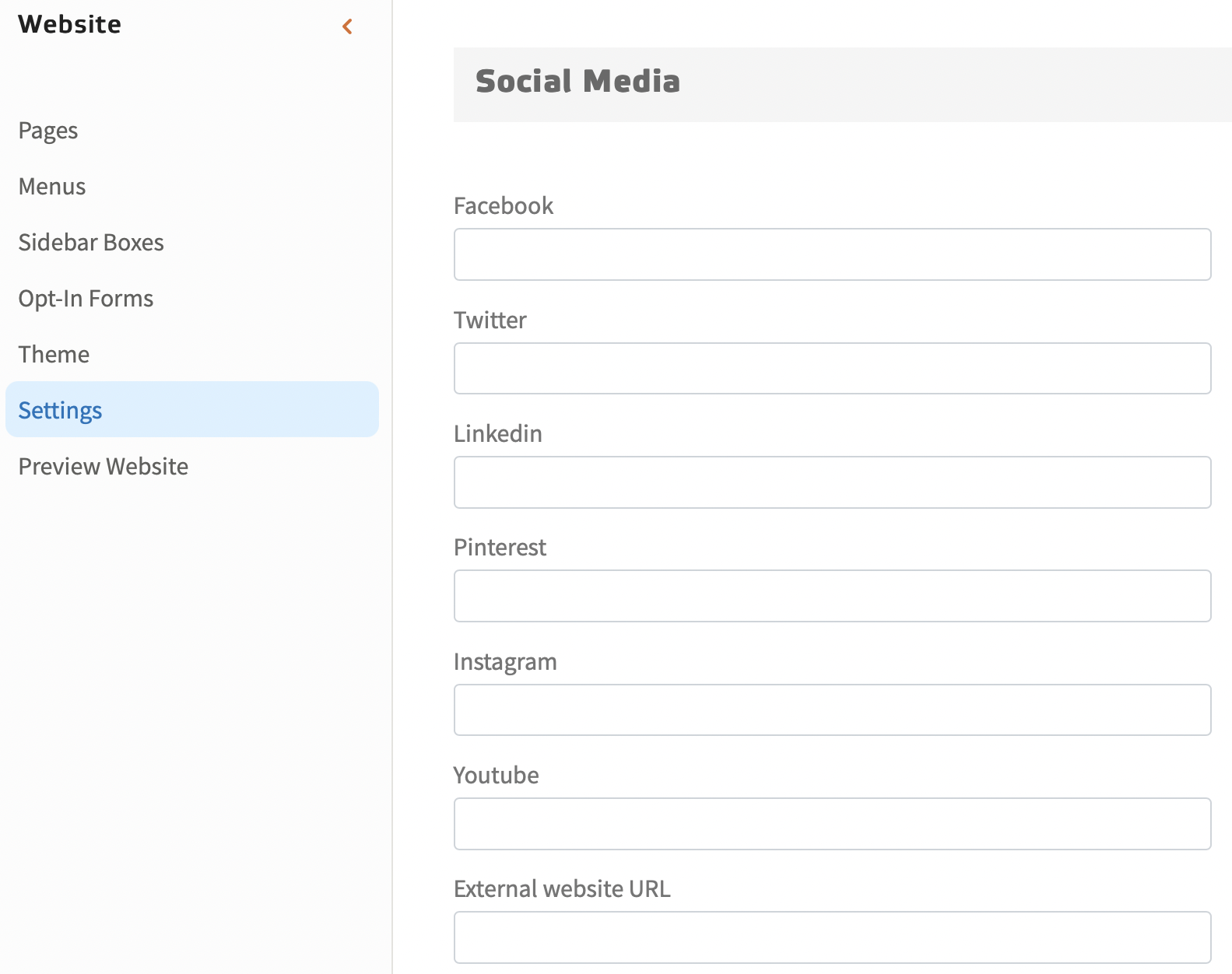Click the Instagram input box

(832, 710)
